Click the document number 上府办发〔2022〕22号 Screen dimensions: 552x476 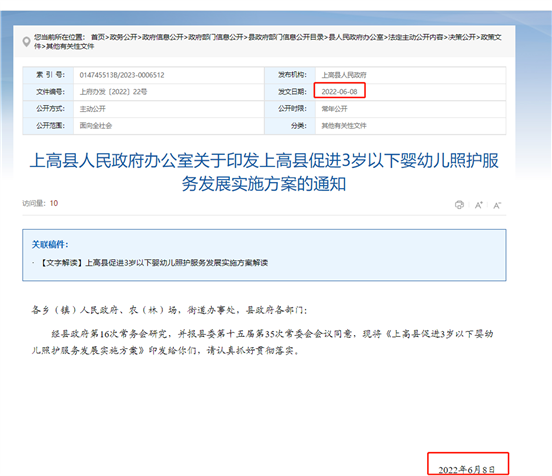[113, 92]
